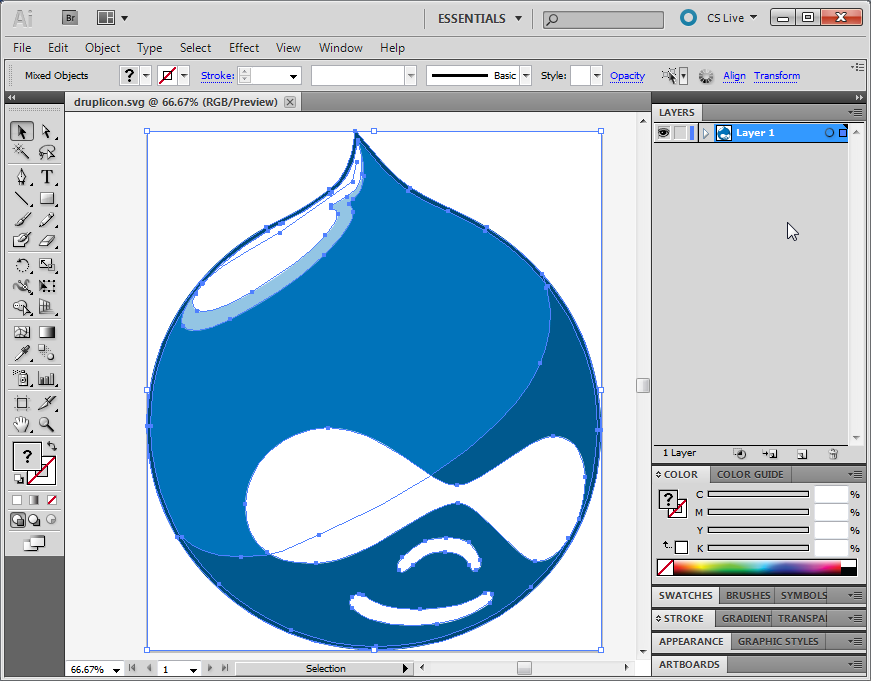Click the Hand tool
871x681 pixels.
[21, 425]
